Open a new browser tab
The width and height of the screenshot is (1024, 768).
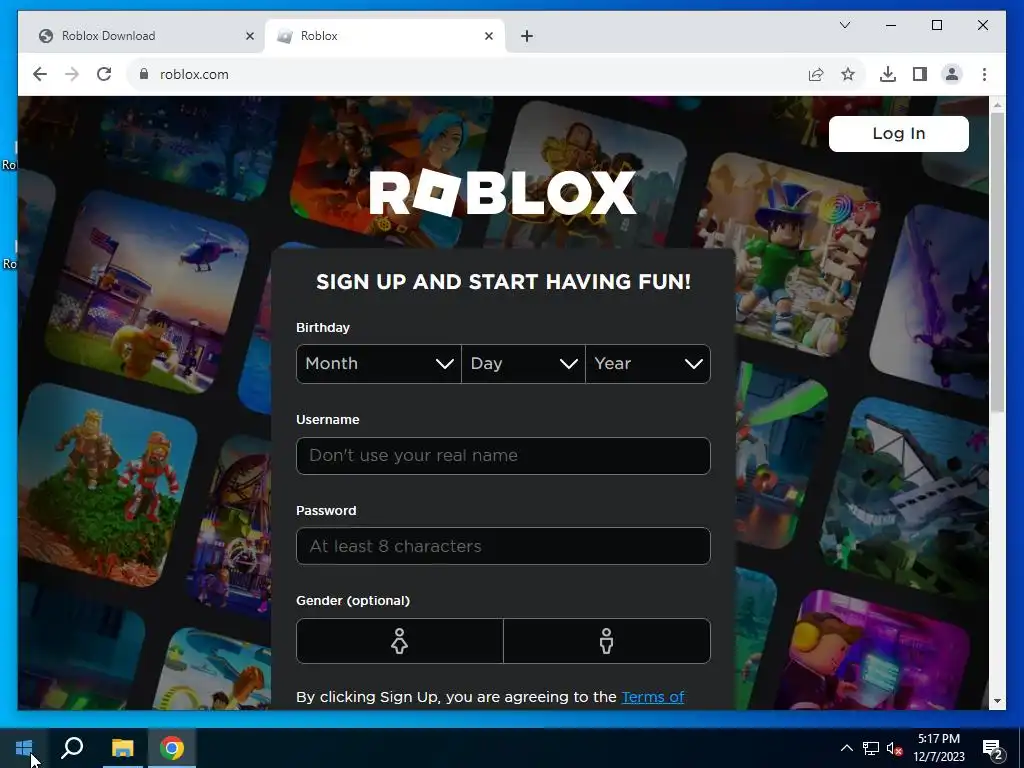527,36
